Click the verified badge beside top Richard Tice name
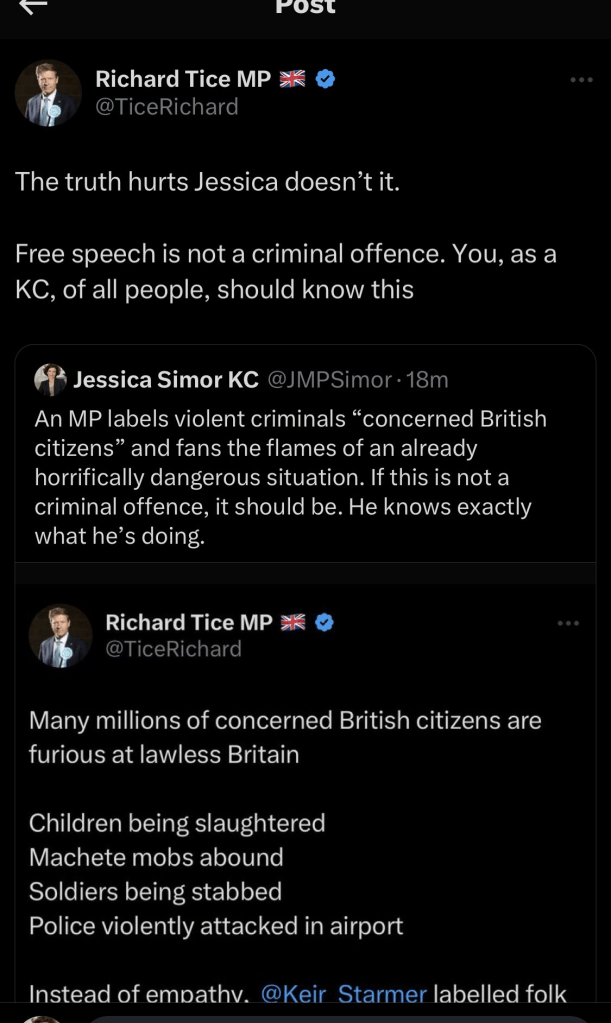 [325, 79]
